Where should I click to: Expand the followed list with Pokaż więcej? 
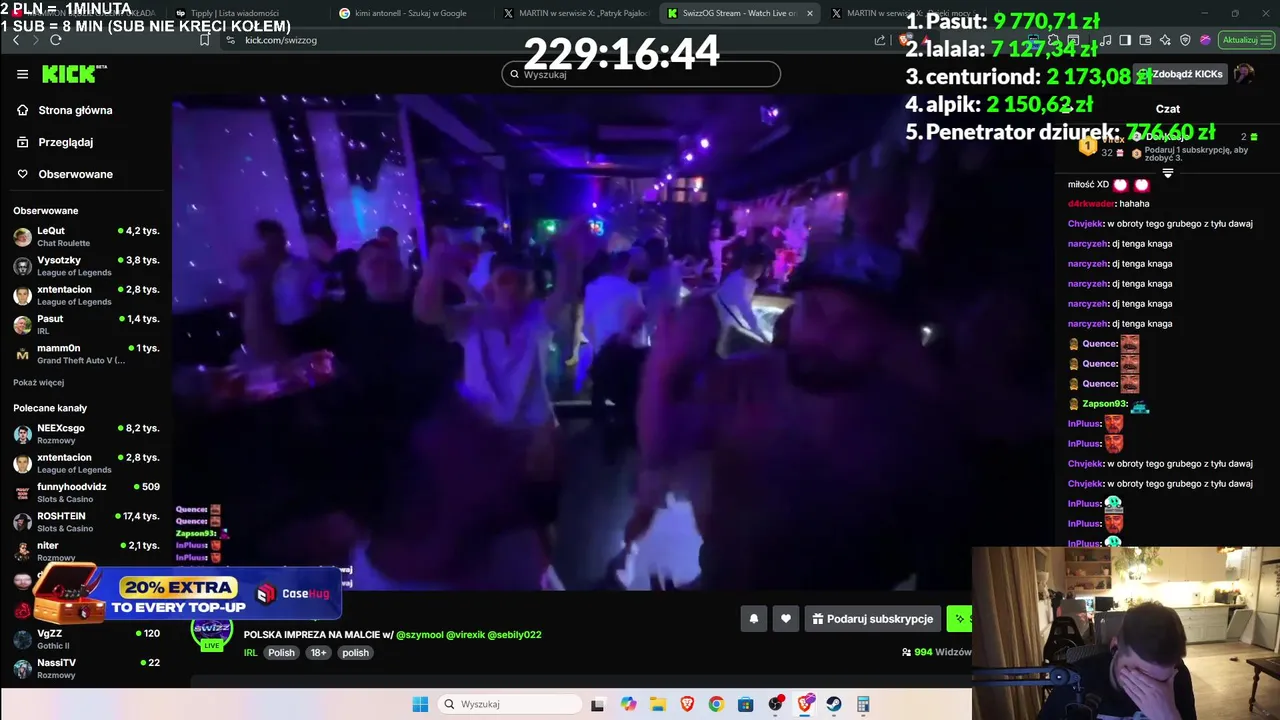[x=39, y=382]
